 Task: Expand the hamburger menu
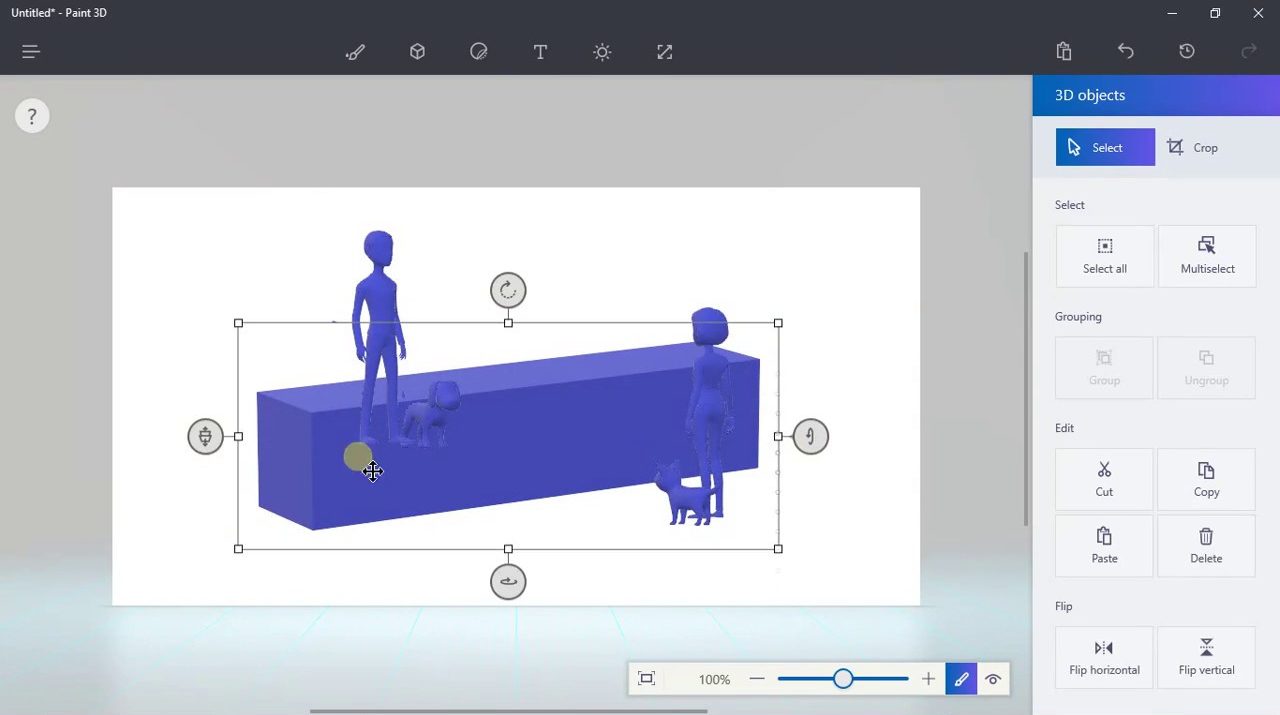pyautogui.click(x=30, y=51)
